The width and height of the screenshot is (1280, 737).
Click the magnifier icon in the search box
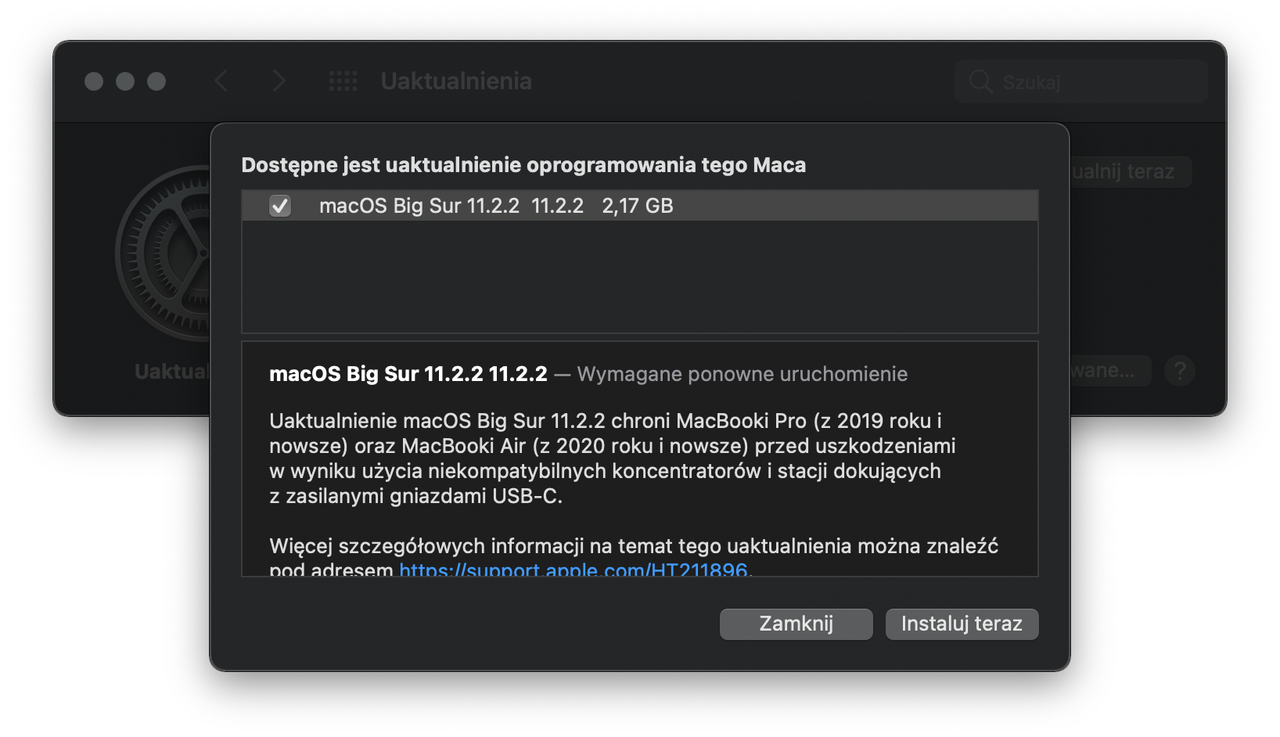click(981, 81)
